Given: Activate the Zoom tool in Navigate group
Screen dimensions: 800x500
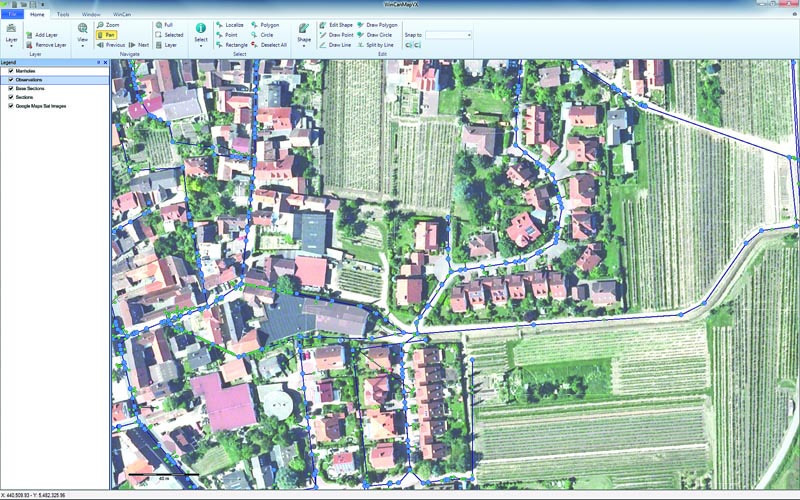Looking at the screenshot, I should [x=106, y=23].
